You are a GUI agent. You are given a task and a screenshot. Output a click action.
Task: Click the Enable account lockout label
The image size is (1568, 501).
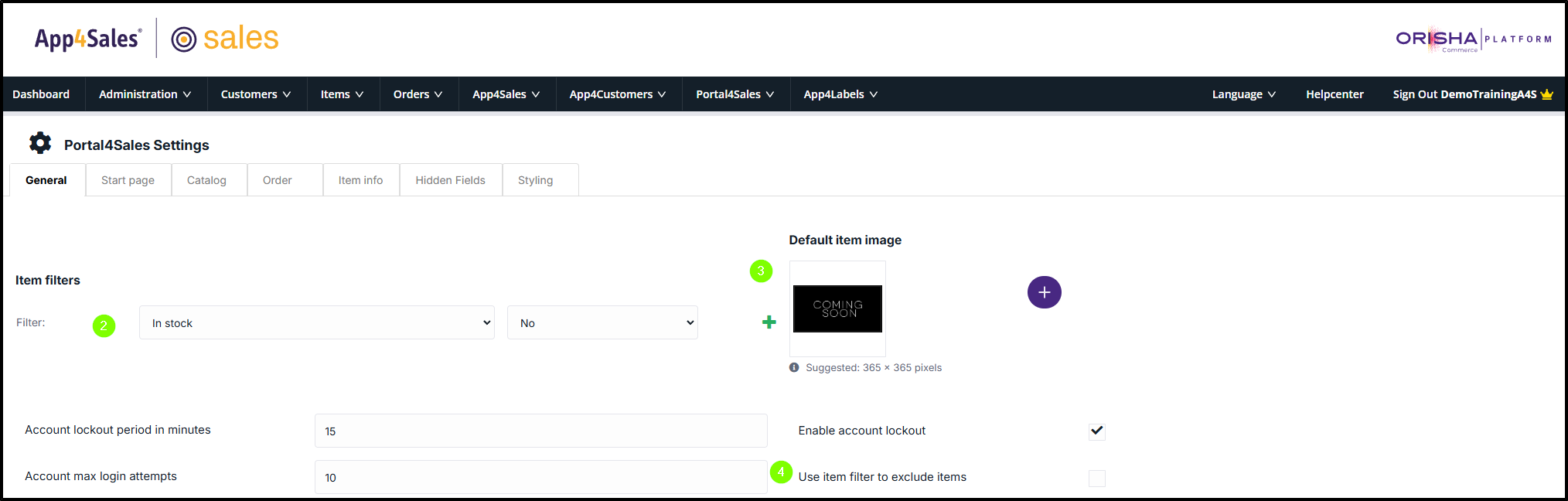tap(861, 431)
